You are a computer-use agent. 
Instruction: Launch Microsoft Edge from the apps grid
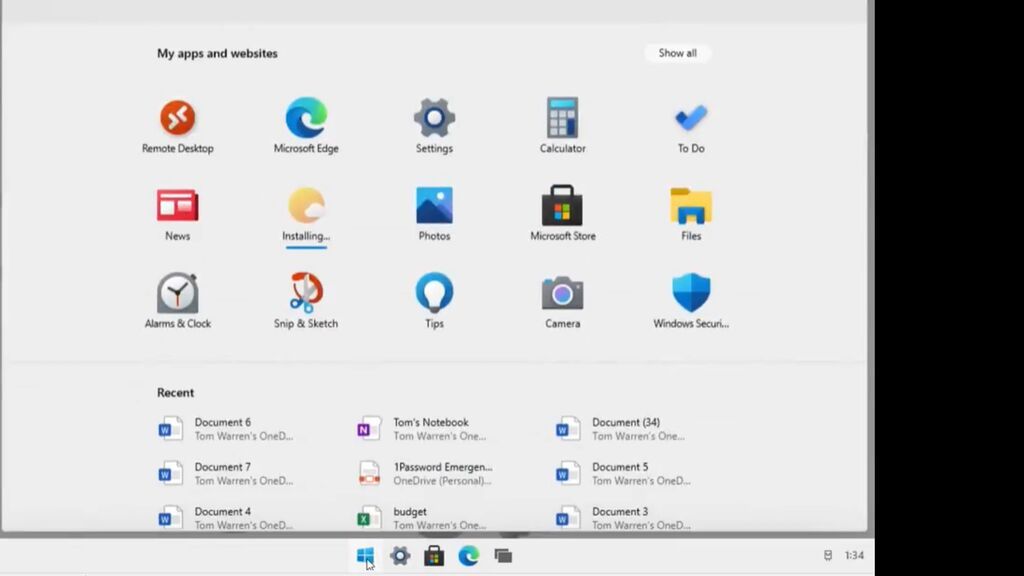tap(306, 127)
